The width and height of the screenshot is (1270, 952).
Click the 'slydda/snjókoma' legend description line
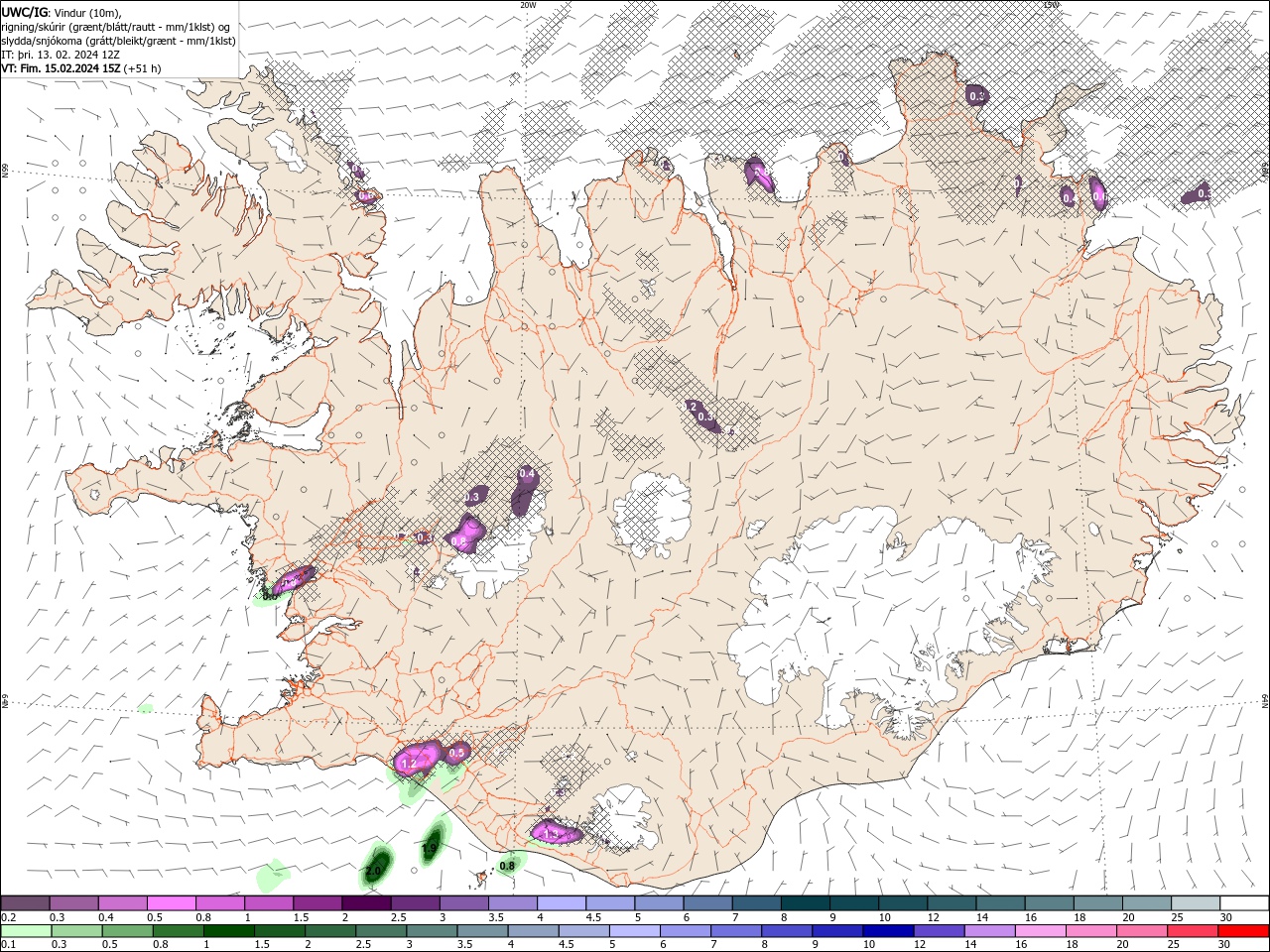pyautogui.click(x=119, y=41)
